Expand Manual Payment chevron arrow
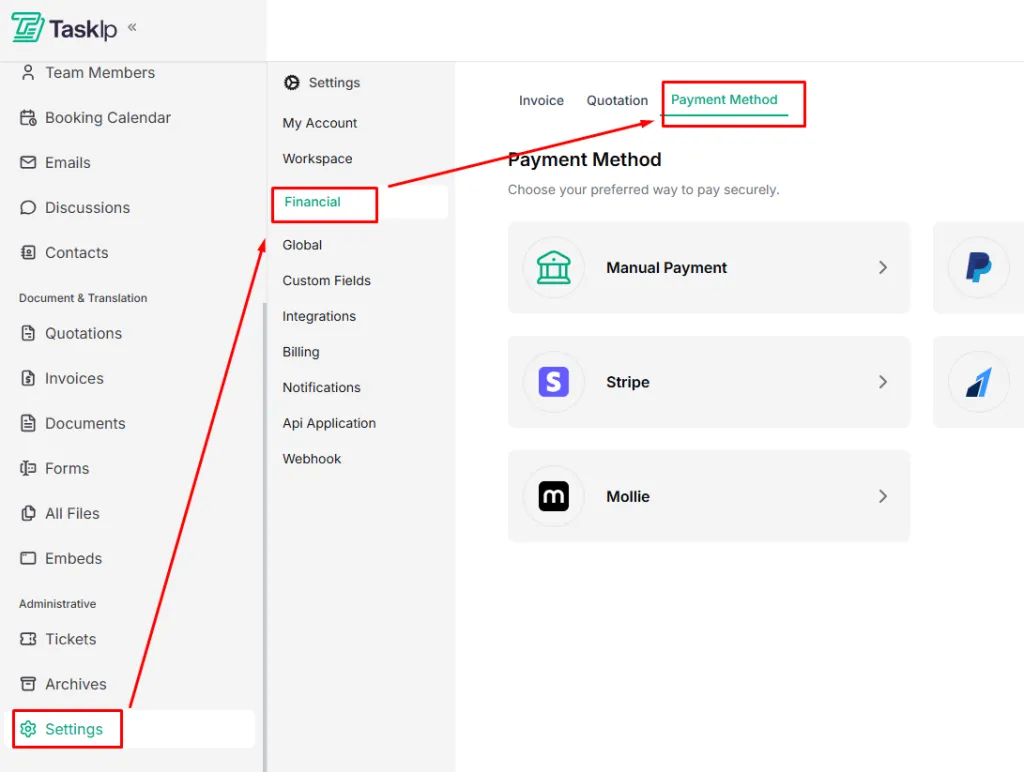This screenshot has height=772, width=1024. pyautogui.click(x=882, y=268)
